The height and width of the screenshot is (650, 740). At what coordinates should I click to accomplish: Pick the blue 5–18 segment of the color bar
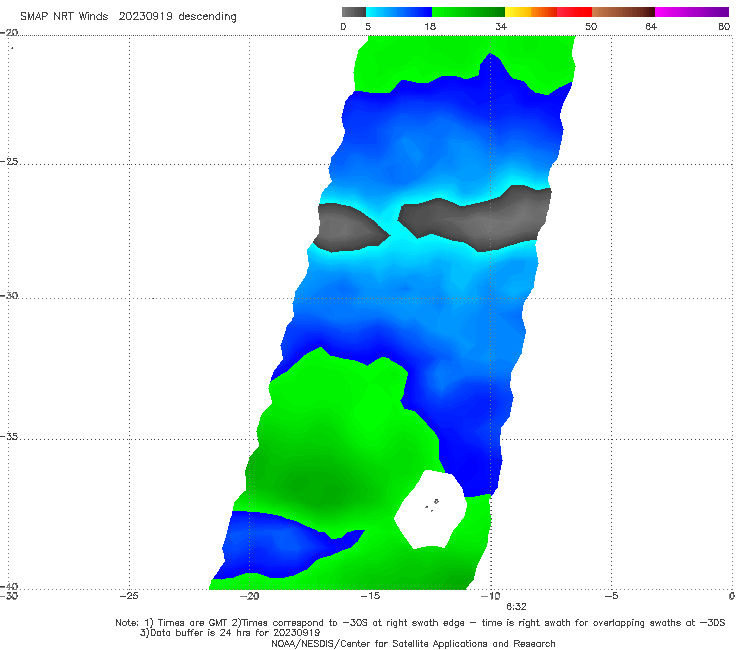(399, 12)
